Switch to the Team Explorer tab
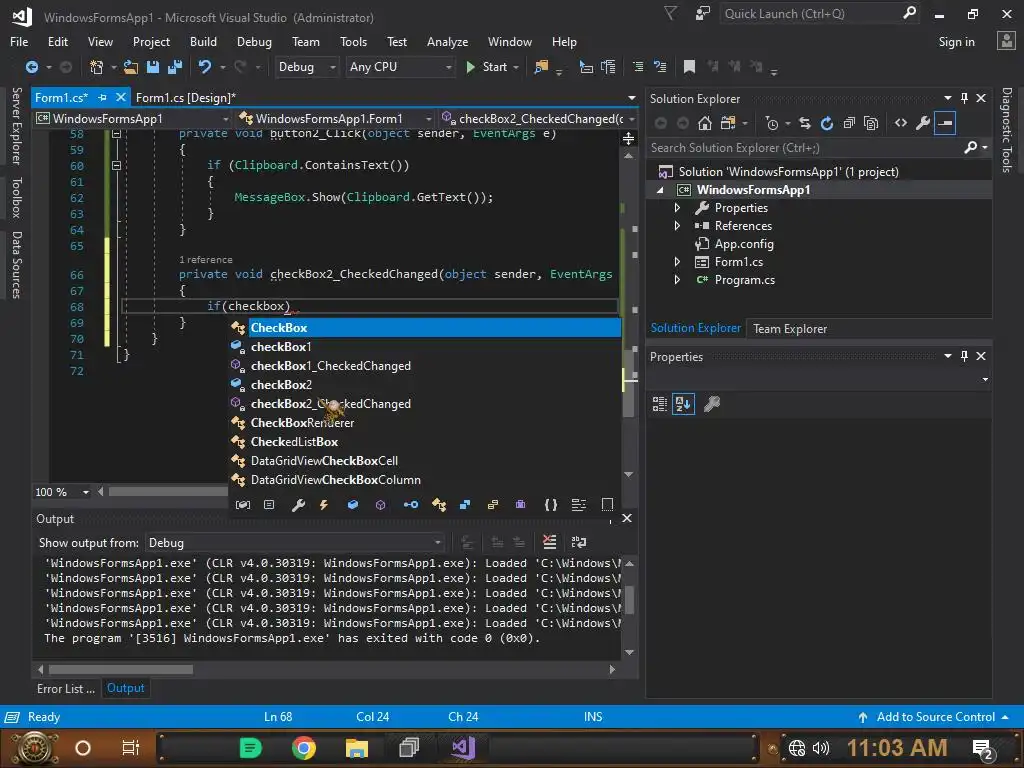 pos(790,328)
